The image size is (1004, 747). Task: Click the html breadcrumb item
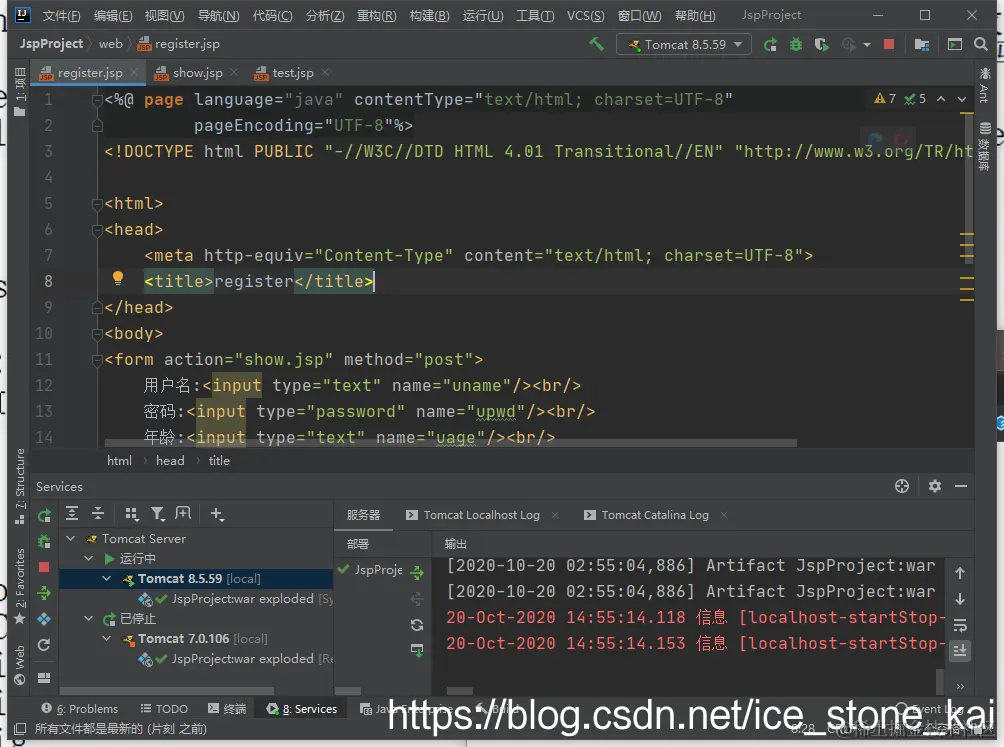tap(119, 461)
